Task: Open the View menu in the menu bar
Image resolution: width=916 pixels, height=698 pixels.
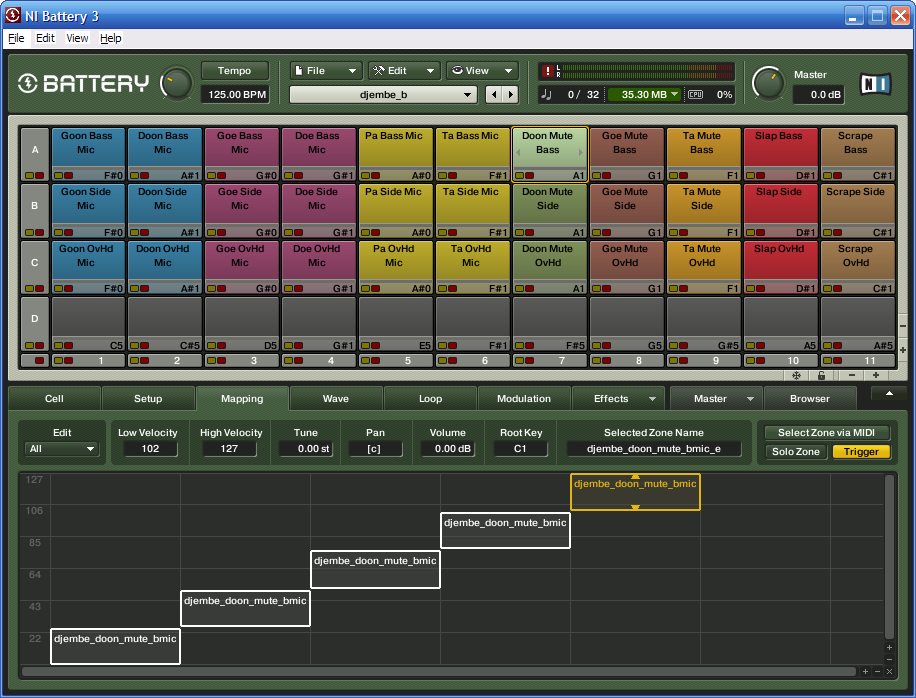Action: tap(77, 39)
